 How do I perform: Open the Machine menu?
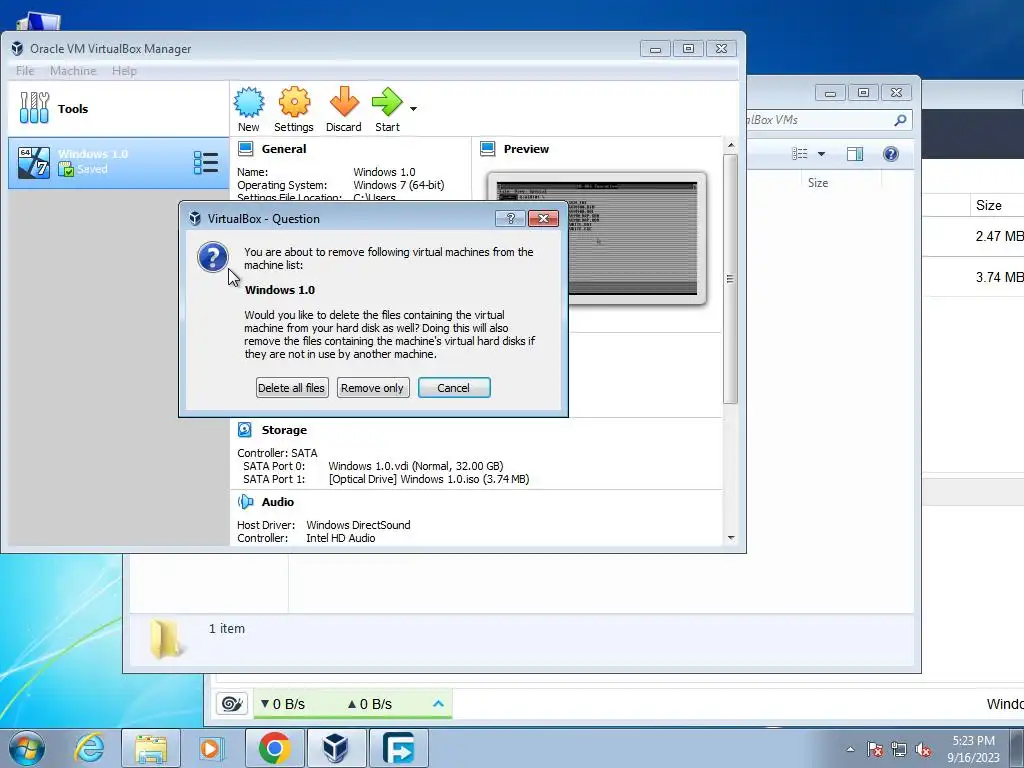click(x=73, y=71)
